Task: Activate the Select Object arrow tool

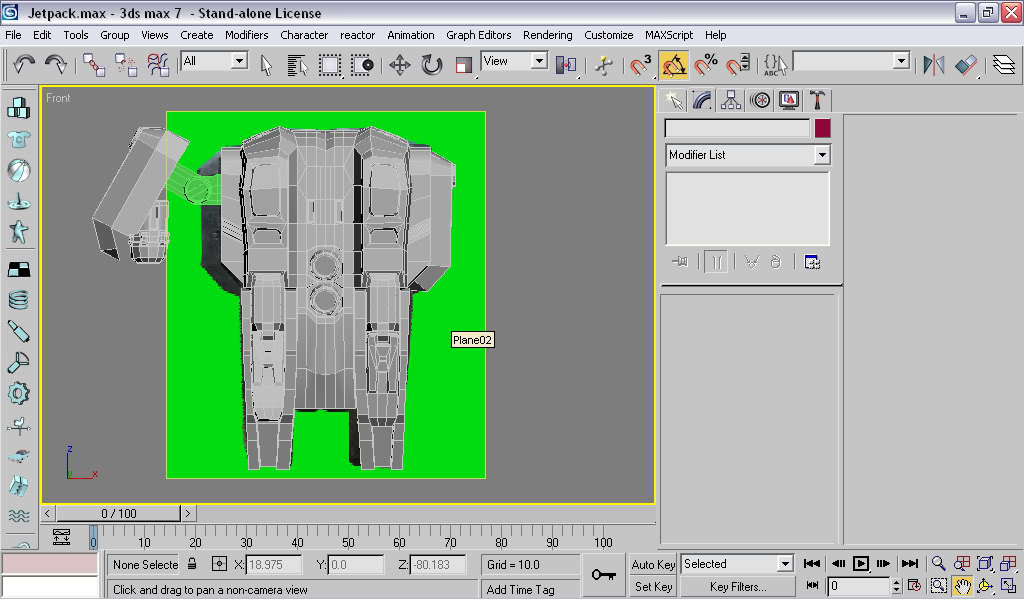Action: (266, 65)
